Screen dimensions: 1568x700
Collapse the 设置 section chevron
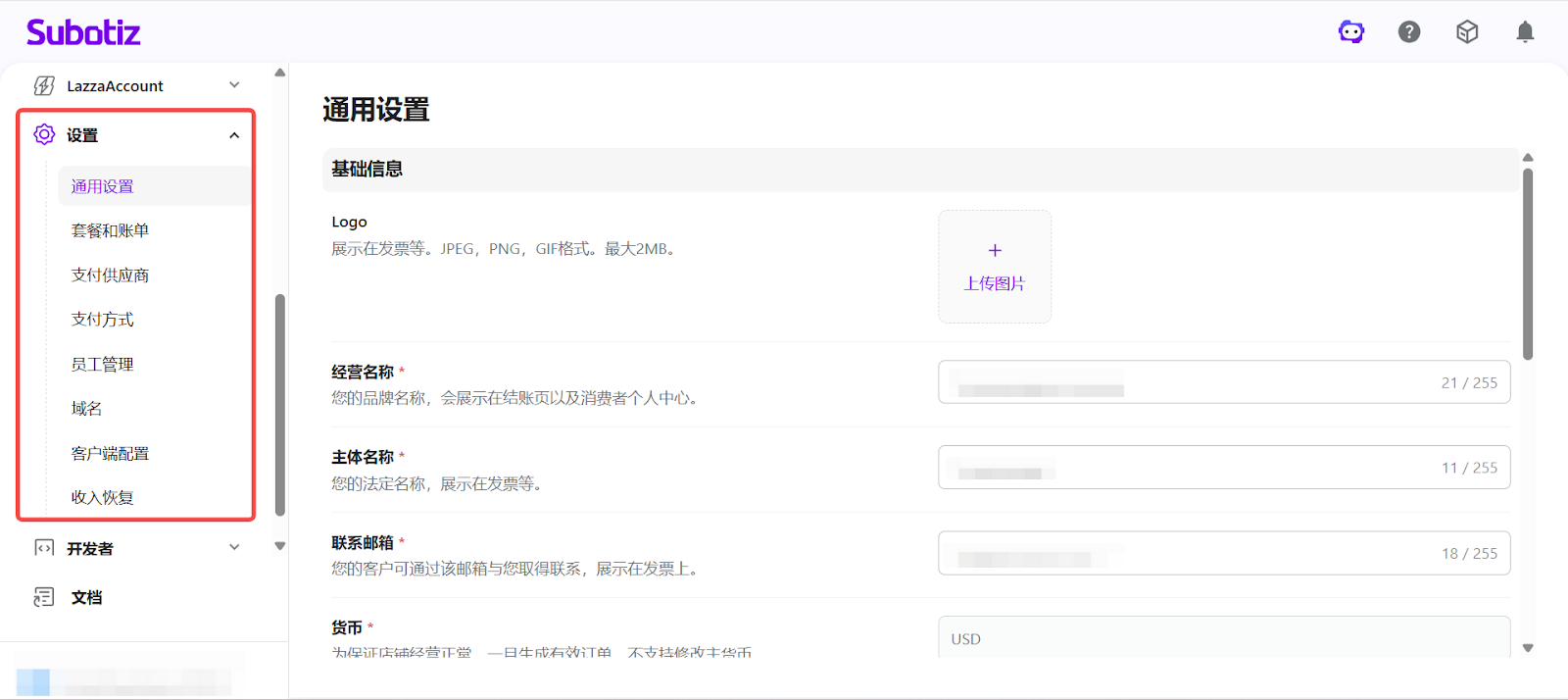pyautogui.click(x=234, y=135)
